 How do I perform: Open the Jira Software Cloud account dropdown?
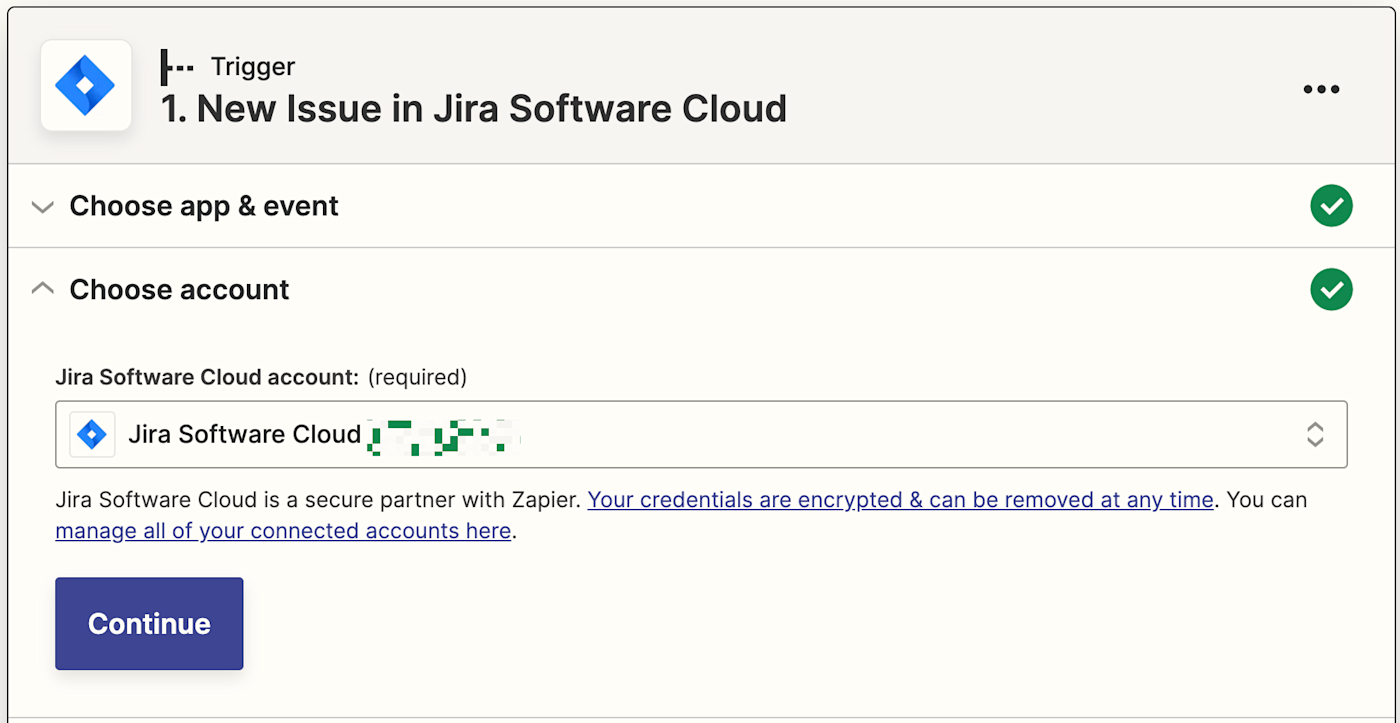coord(700,434)
